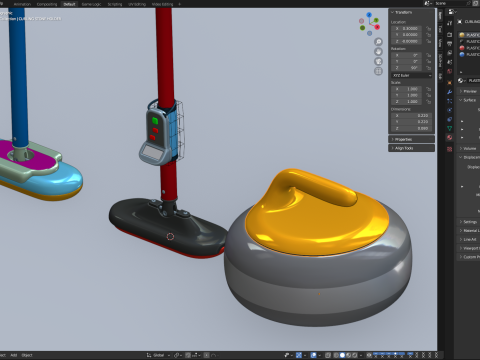This screenshot has height=360, width=480.
Task: Switch to the Video Editing workspace tab
Action: 162,4
